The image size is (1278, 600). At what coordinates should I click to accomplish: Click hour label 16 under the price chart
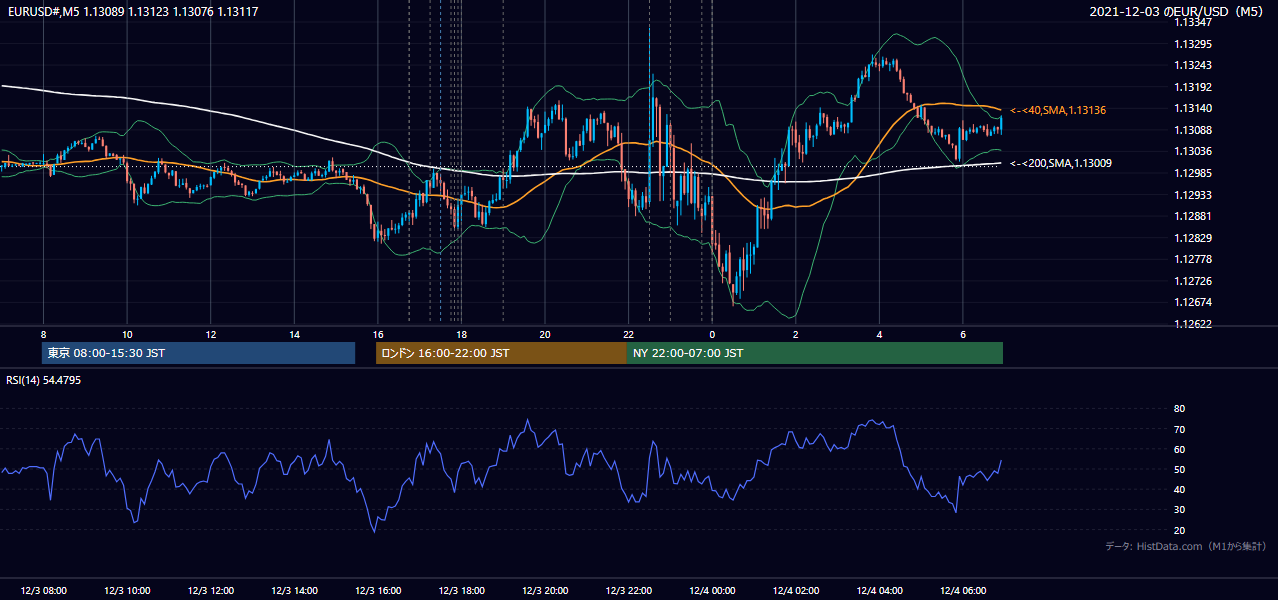[377, 334]
